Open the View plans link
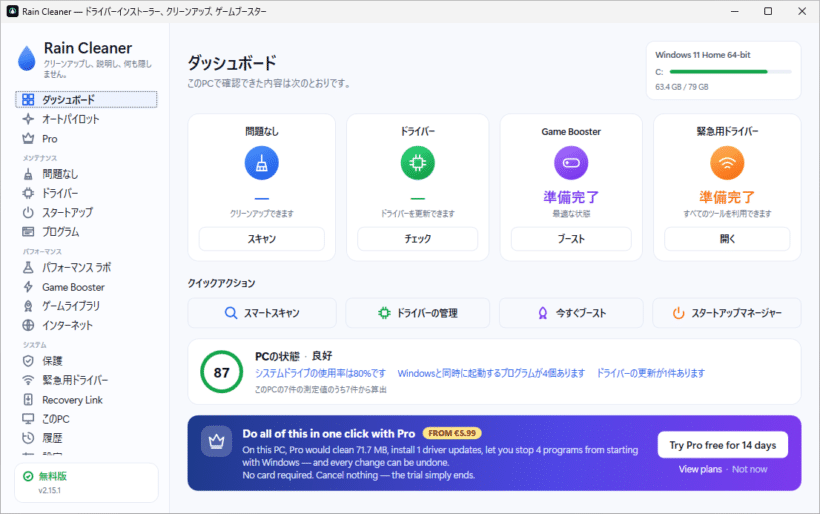The image size is (820, 514). coord(700,469)
